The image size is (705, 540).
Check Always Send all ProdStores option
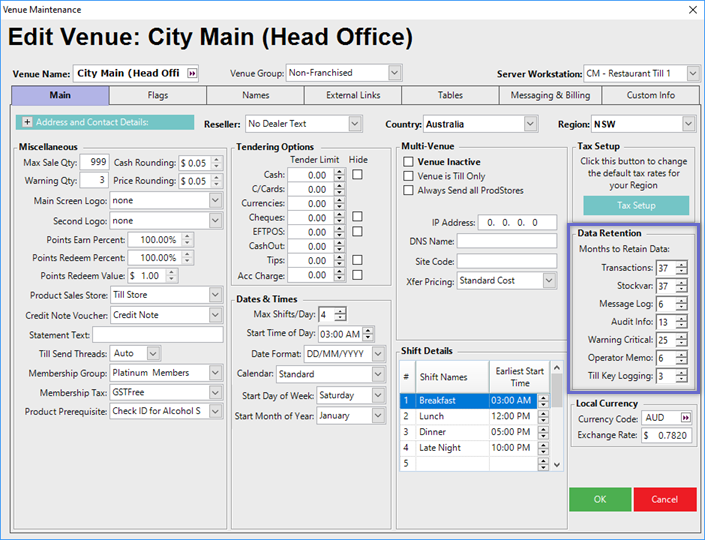pos(408,190)
